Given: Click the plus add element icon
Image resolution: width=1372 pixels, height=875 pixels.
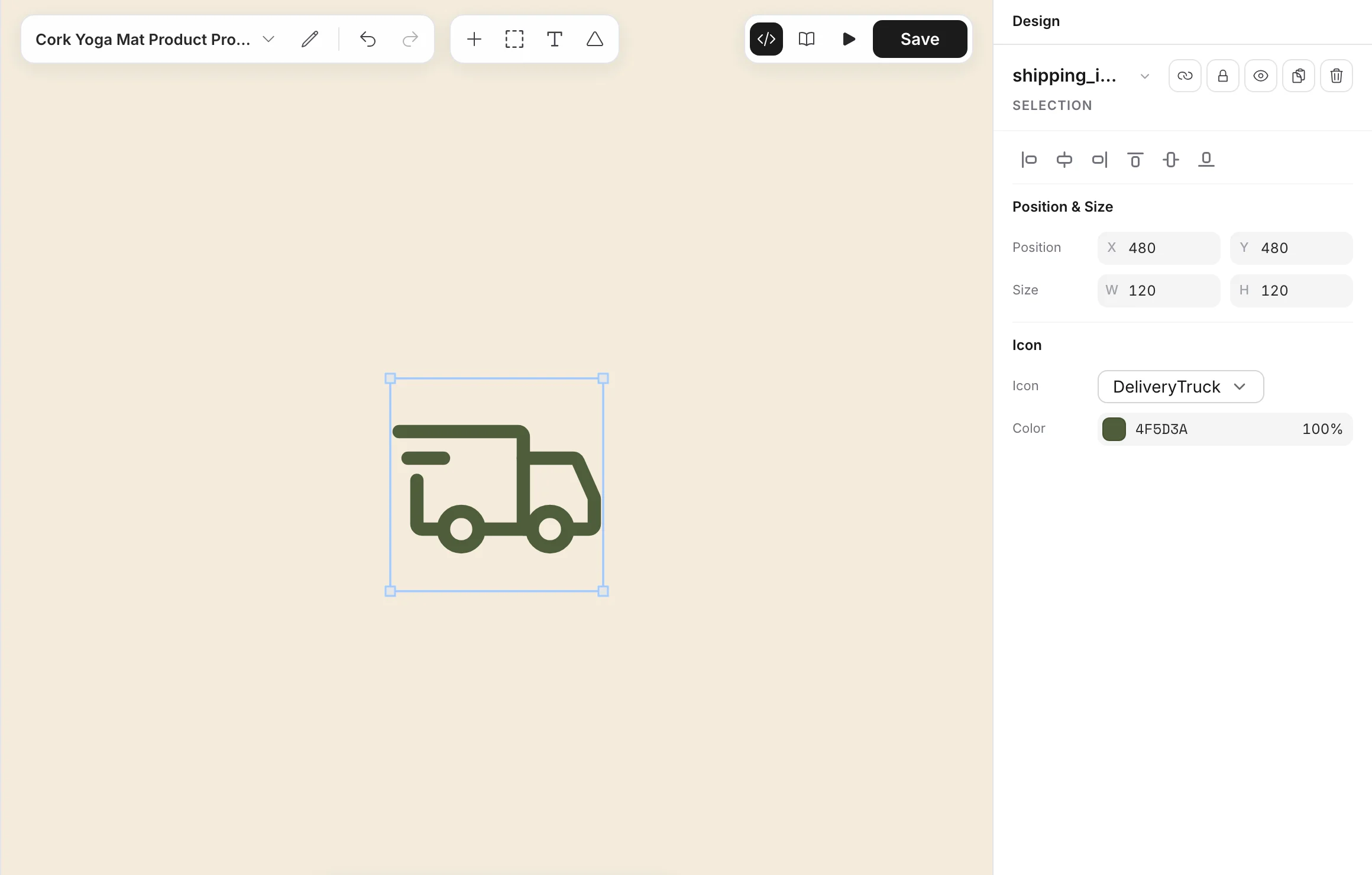Looking at the screenshot, I should pyautogui.click(x=474, y=39).
